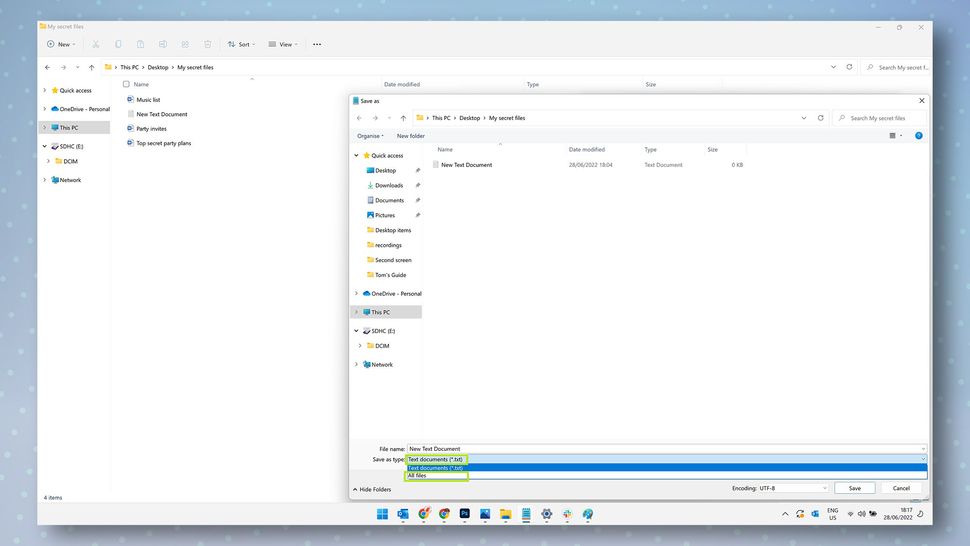The image size is (970, 546).
Task: Open Notepad from the taskbar
Action: [x=526, y=514]
